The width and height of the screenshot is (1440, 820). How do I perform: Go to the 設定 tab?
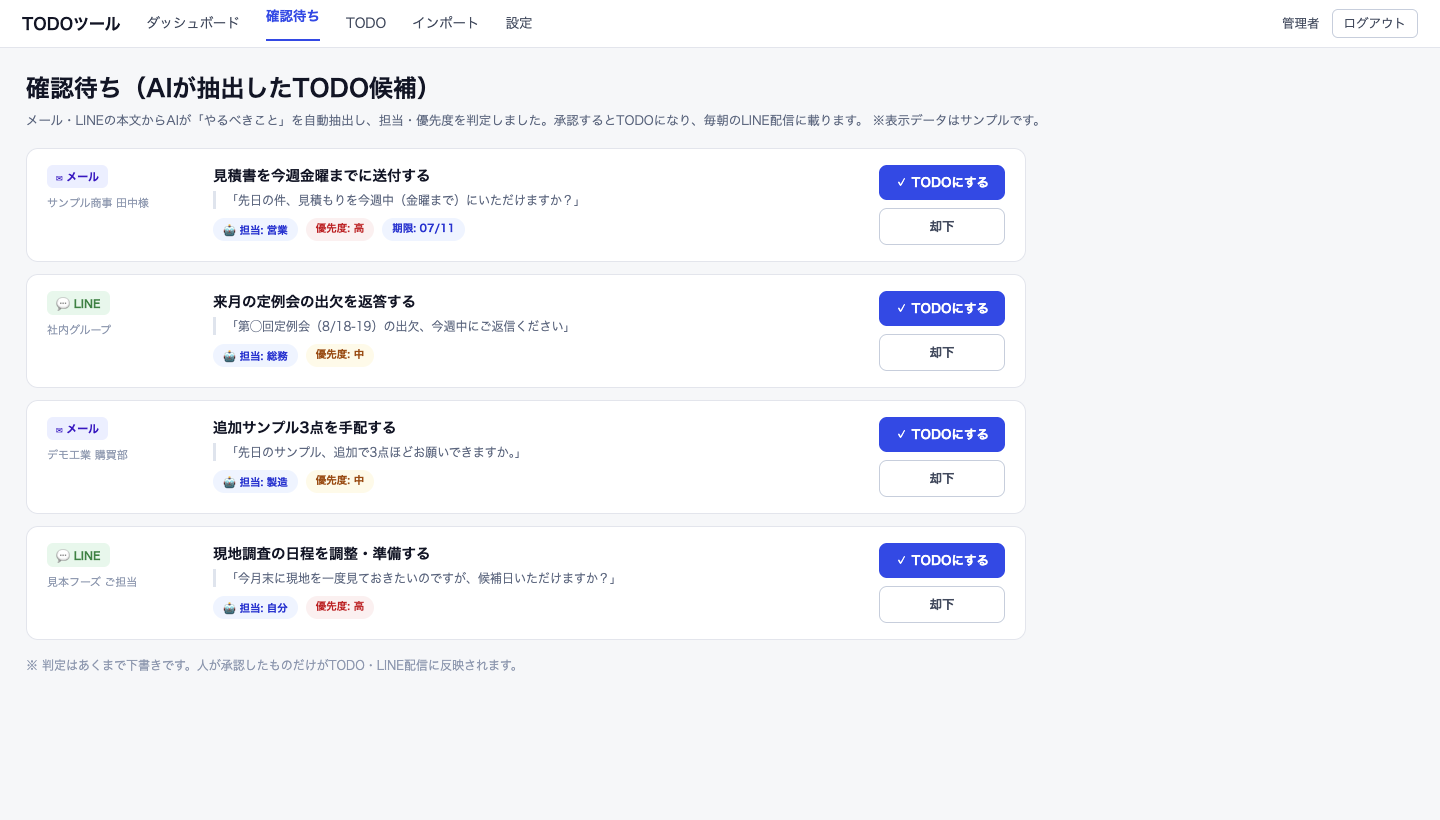(x=519, y=23)
